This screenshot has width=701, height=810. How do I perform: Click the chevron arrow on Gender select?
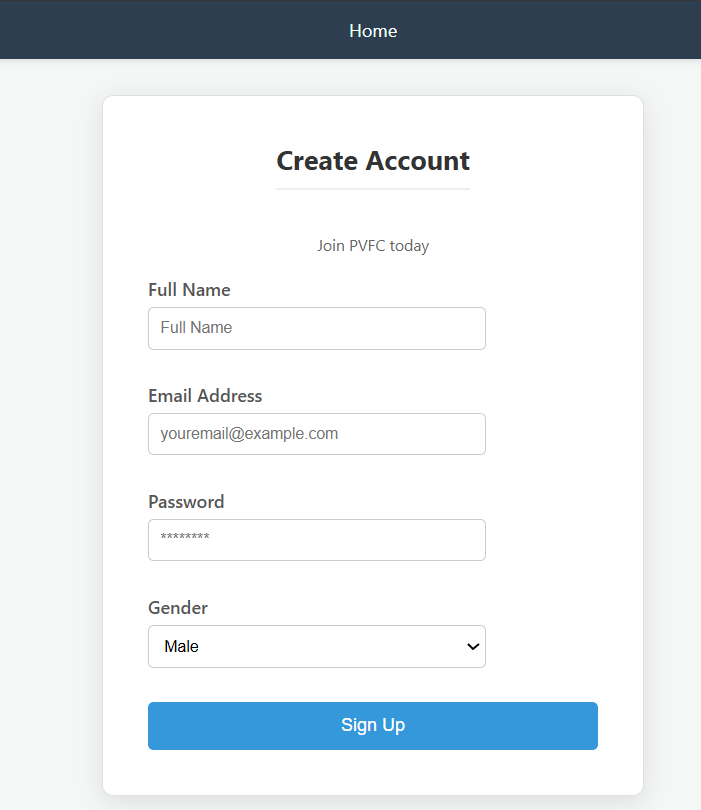pyautogui.click(x=473, y=647)
